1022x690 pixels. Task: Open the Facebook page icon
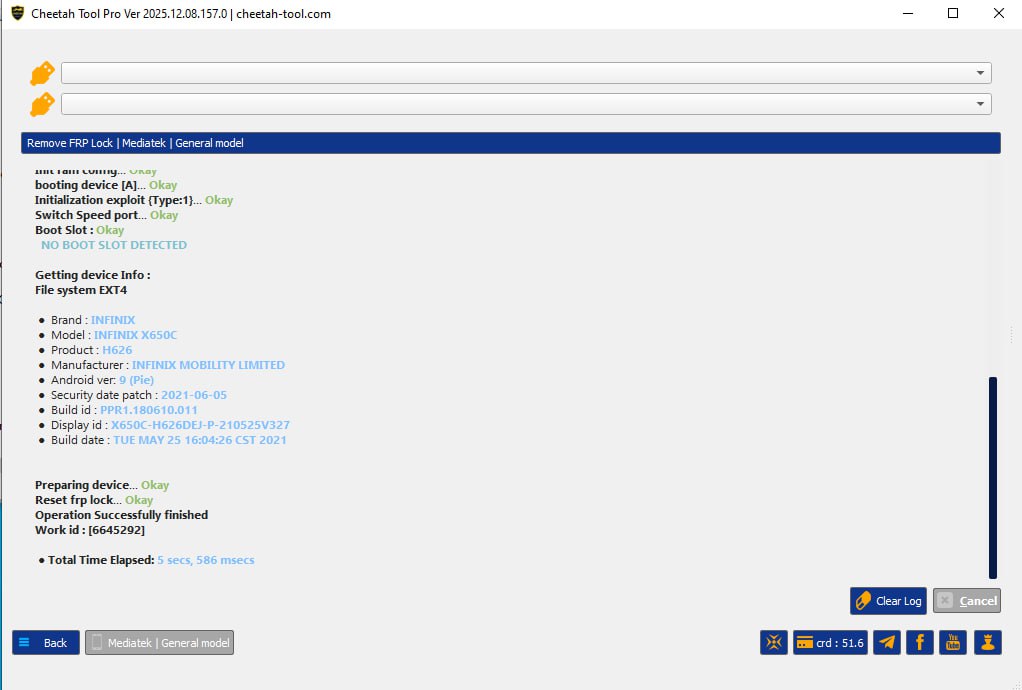(920, 642)
